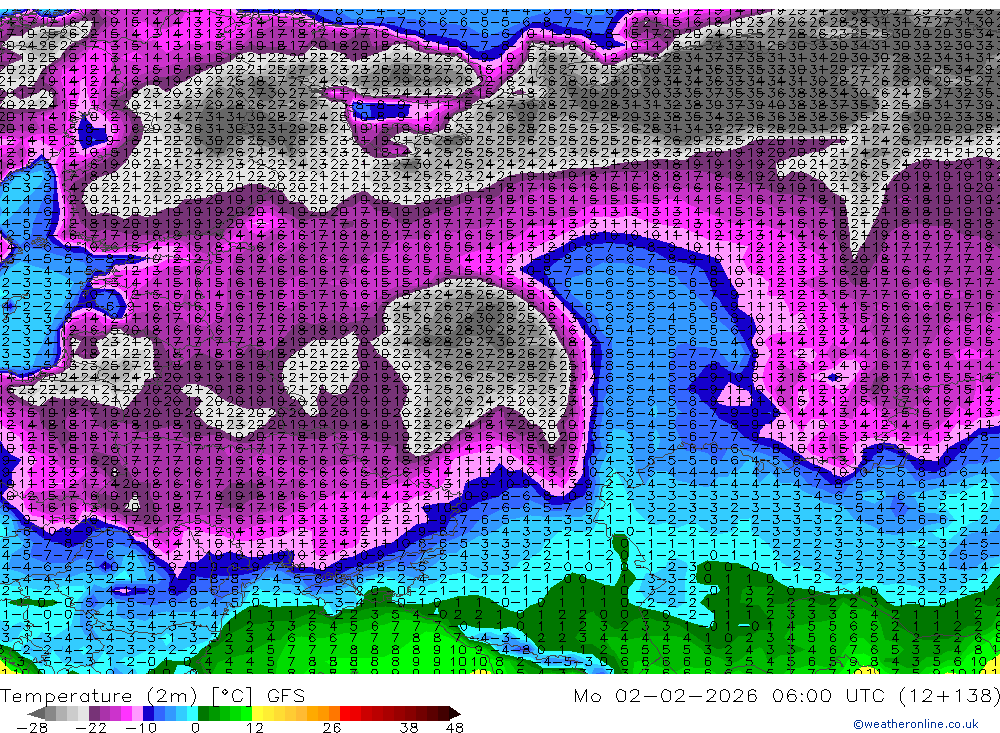Click the '-10' legend value

tap(141, 727)
